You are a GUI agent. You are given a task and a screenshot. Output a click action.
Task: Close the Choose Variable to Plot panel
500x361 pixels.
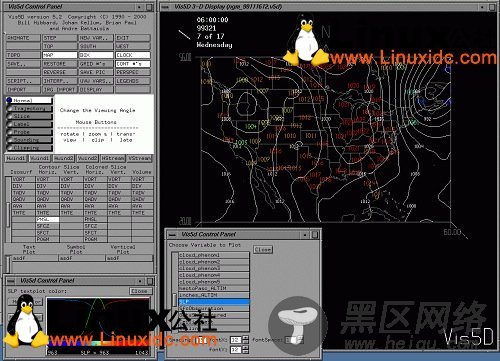click(263, 249)
